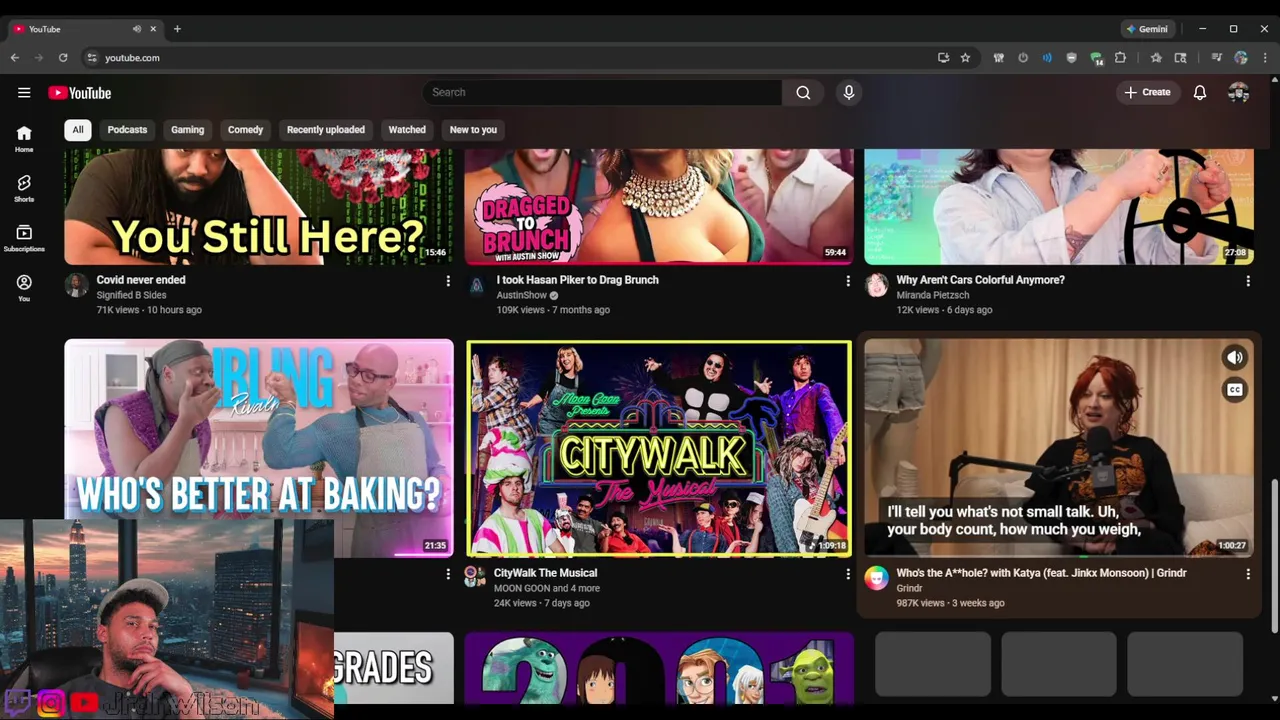Click the Chrome profile avatar

1241,58
